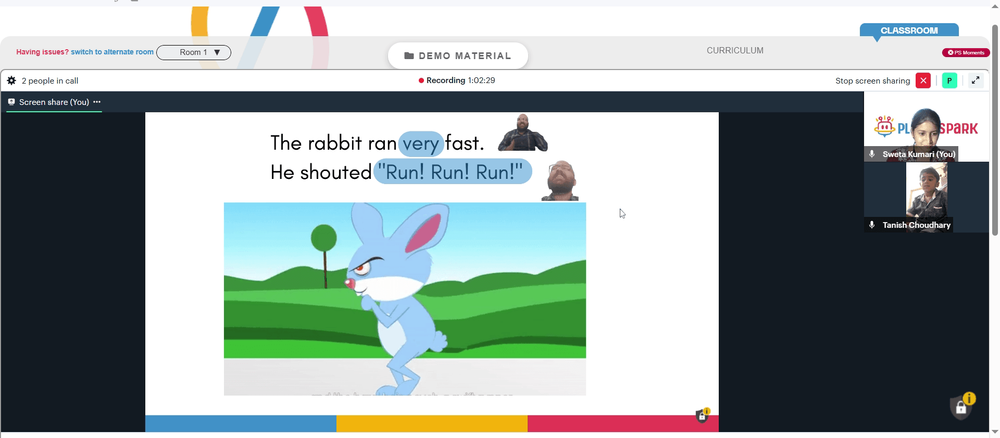Open the Room 1 dropdown

coord(194,52)
